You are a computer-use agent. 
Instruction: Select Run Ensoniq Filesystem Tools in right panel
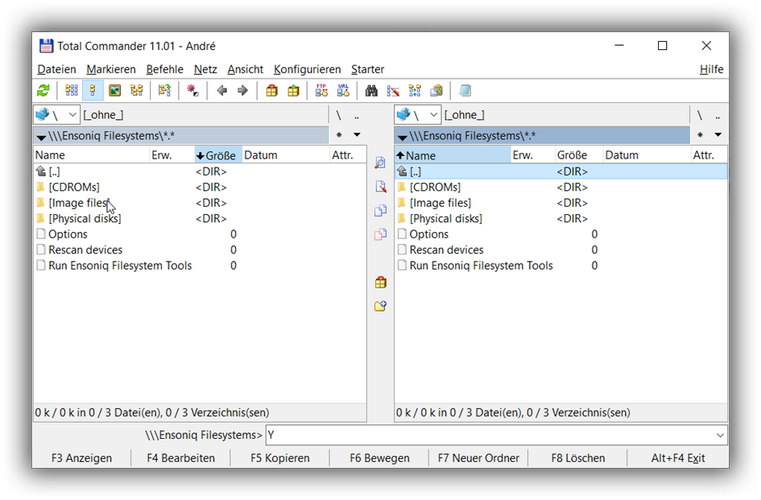pyautogui.click(x=481, y=266)
